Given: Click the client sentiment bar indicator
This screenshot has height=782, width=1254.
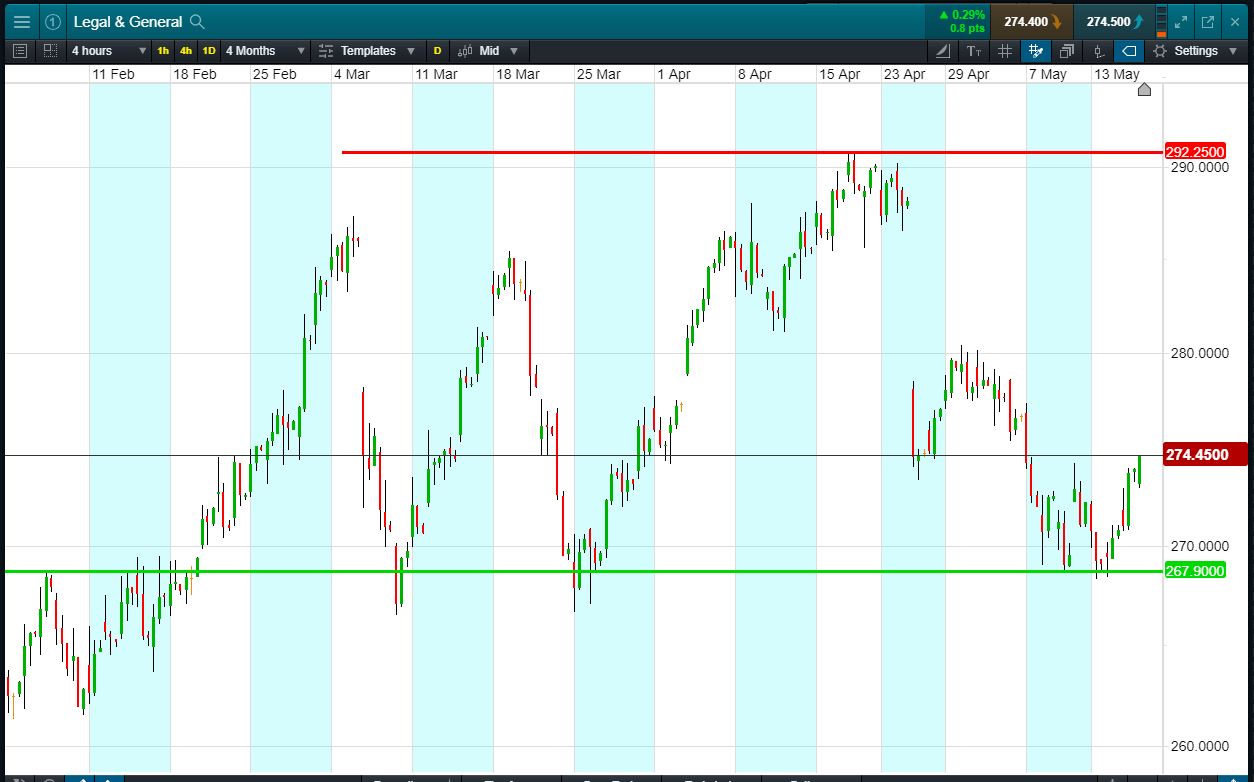Looking at the screenshot, I should (x=1161, y=21).
